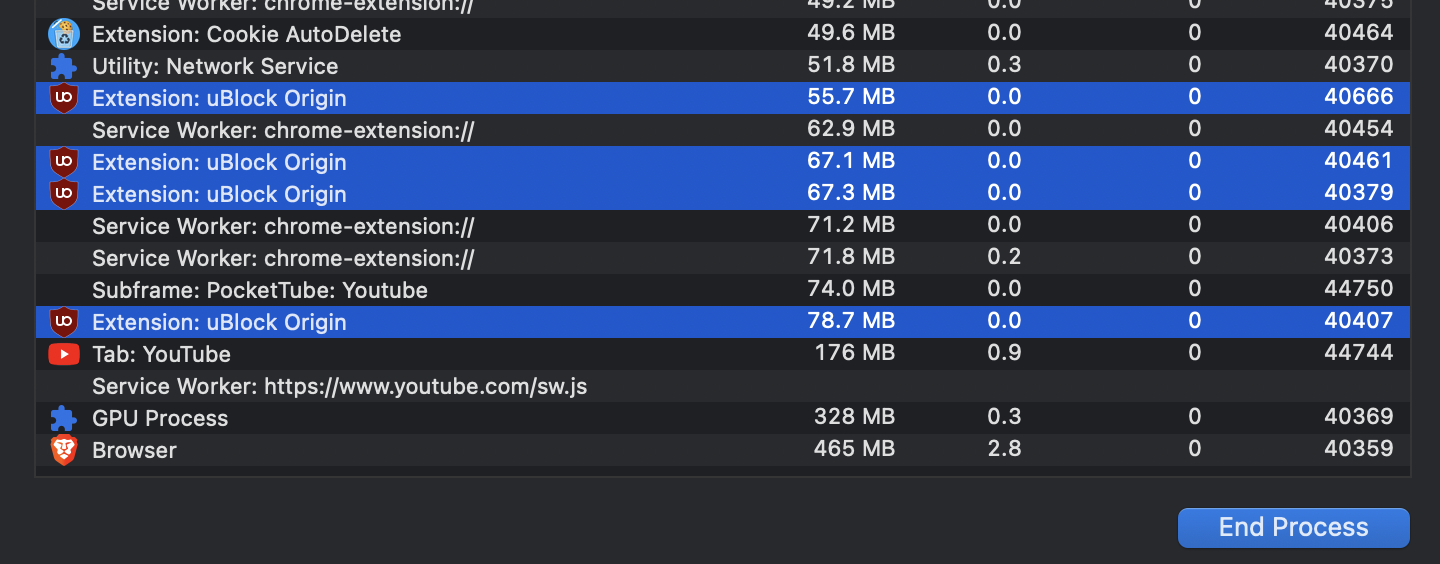Click the Network Service puzzle-piece icon
Image resolution: width=1440 pixels, height=564 pixels.
(x=64, y=66)
